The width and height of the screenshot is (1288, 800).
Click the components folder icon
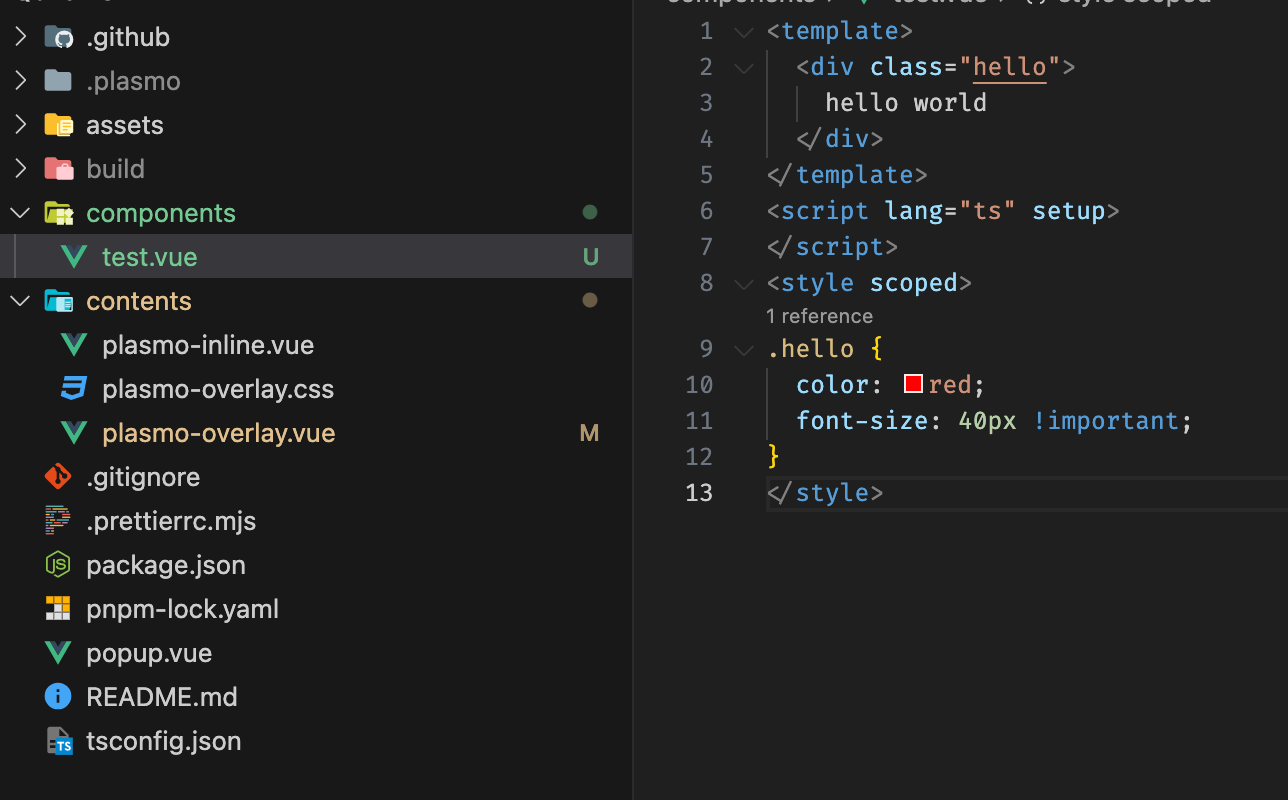pos(59,213)
